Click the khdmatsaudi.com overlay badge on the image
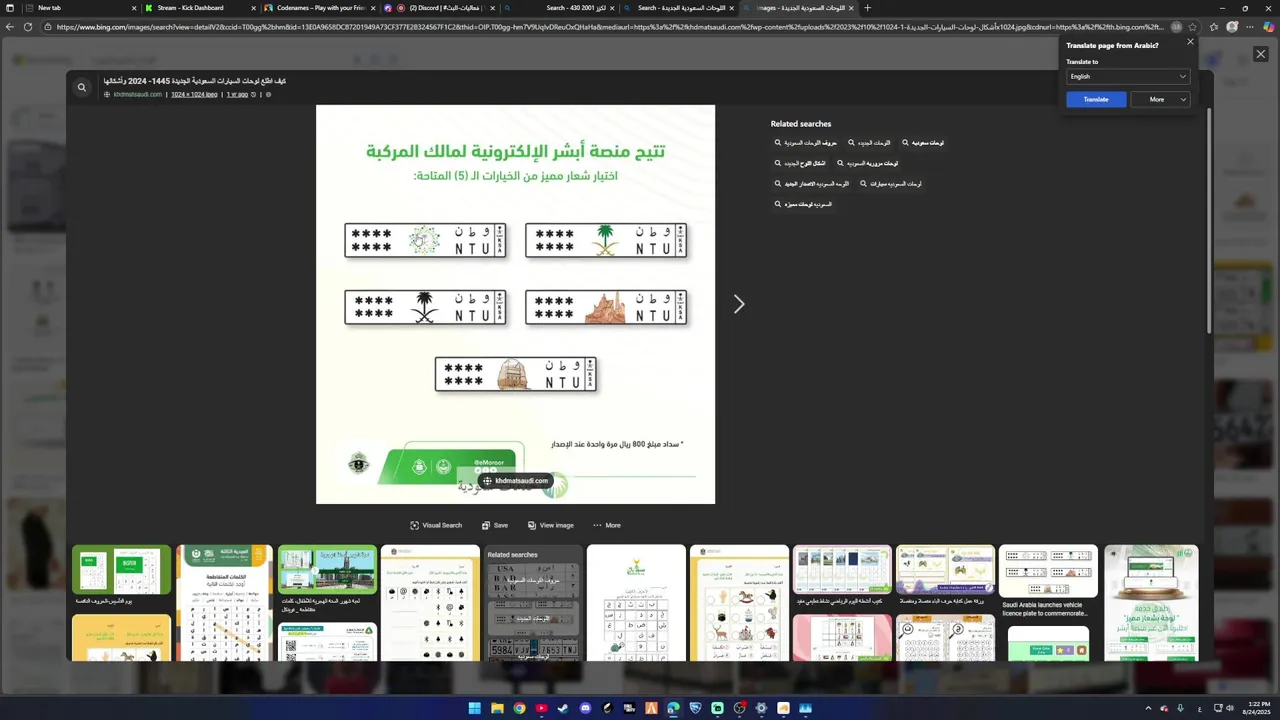This screenshot has width=1280, height=720. coord(515,481)
